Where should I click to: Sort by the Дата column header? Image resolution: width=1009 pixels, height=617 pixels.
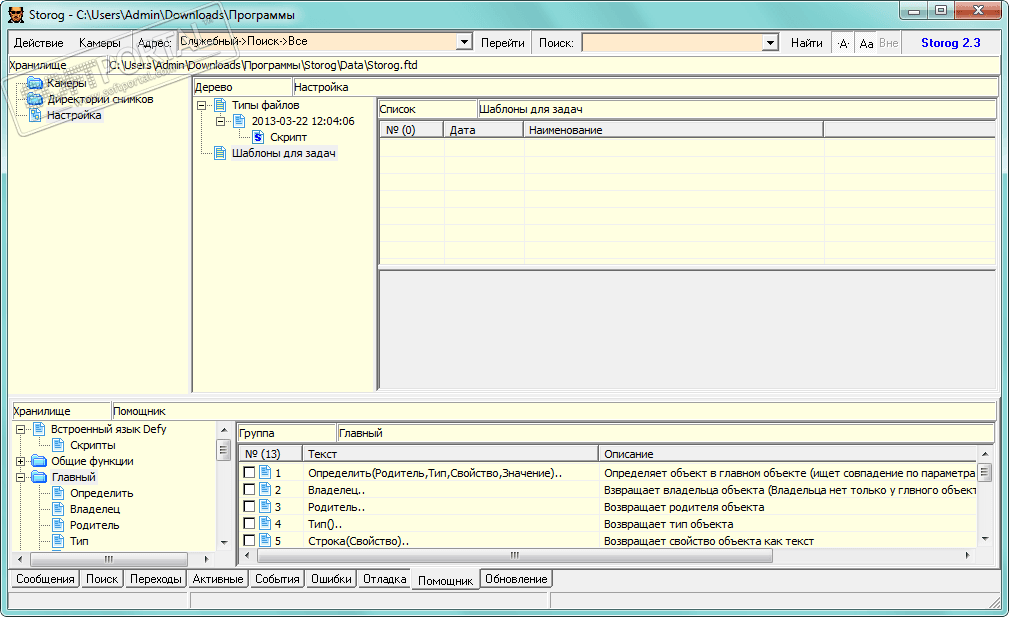483,130
